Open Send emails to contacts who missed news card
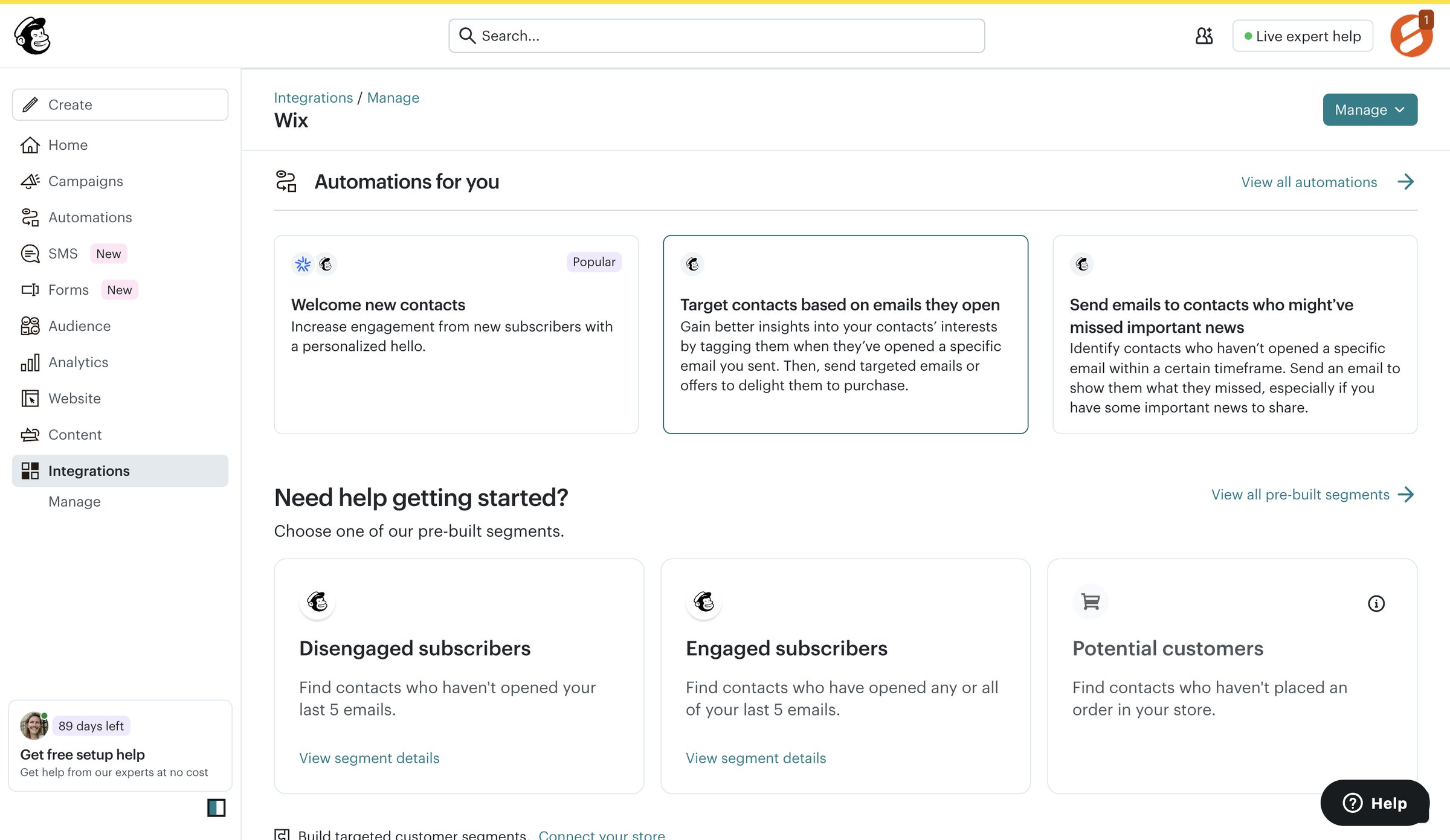 [1235, 334]
